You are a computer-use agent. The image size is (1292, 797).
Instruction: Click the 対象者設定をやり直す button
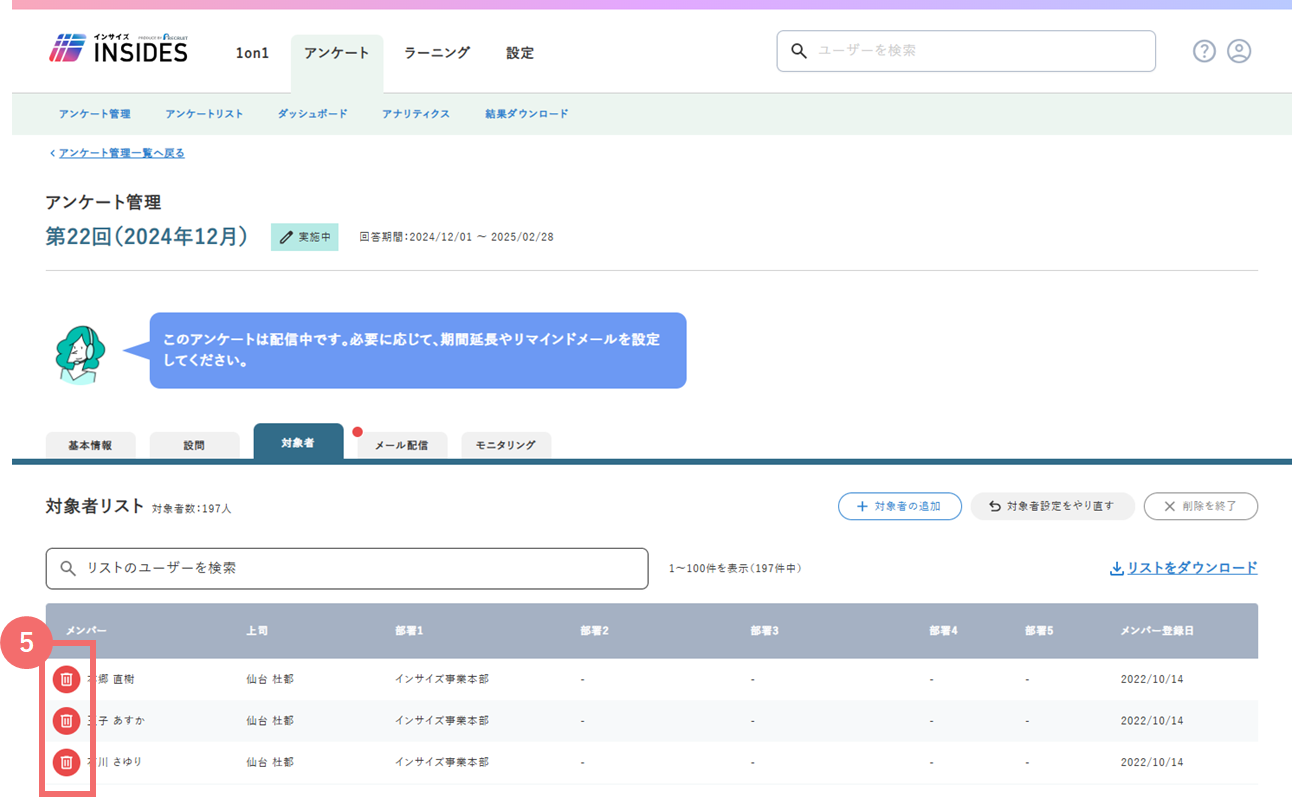pyautogui.click(x=1052, y=506)
